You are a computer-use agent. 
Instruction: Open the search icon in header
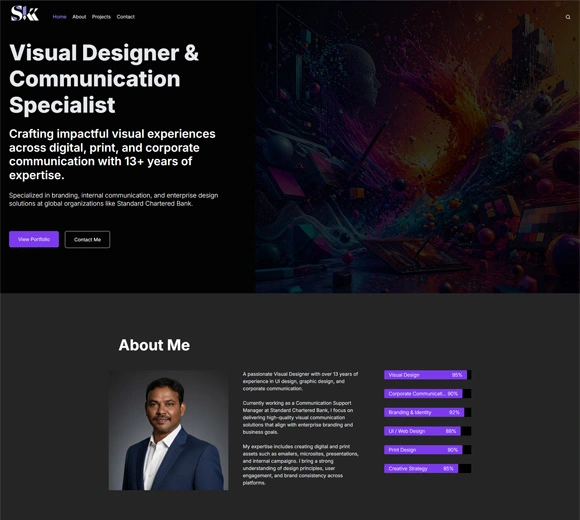pyautogui.click(x=568, y=17)
